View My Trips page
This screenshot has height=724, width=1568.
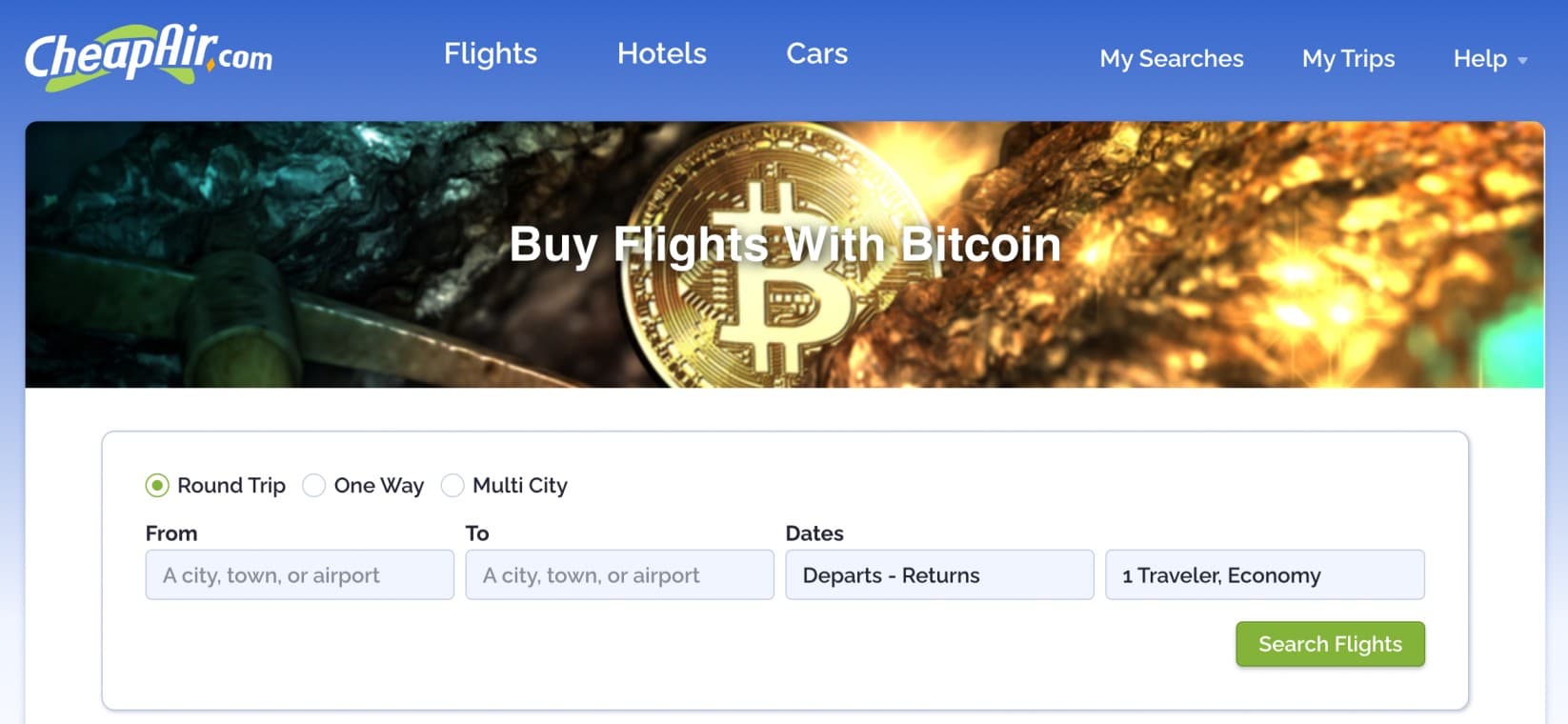click(x=1348, y=59)
